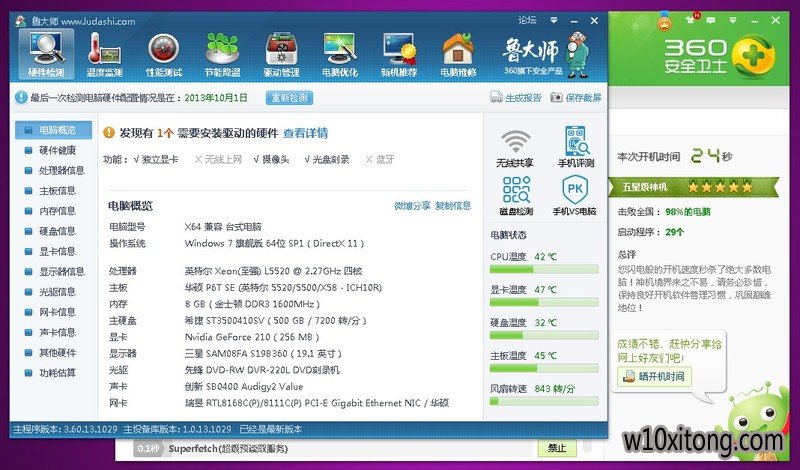This screenshot has height=470, width=800.
Task: Open the 新机推荐 new PC recommendations
Action: point(399,54)
